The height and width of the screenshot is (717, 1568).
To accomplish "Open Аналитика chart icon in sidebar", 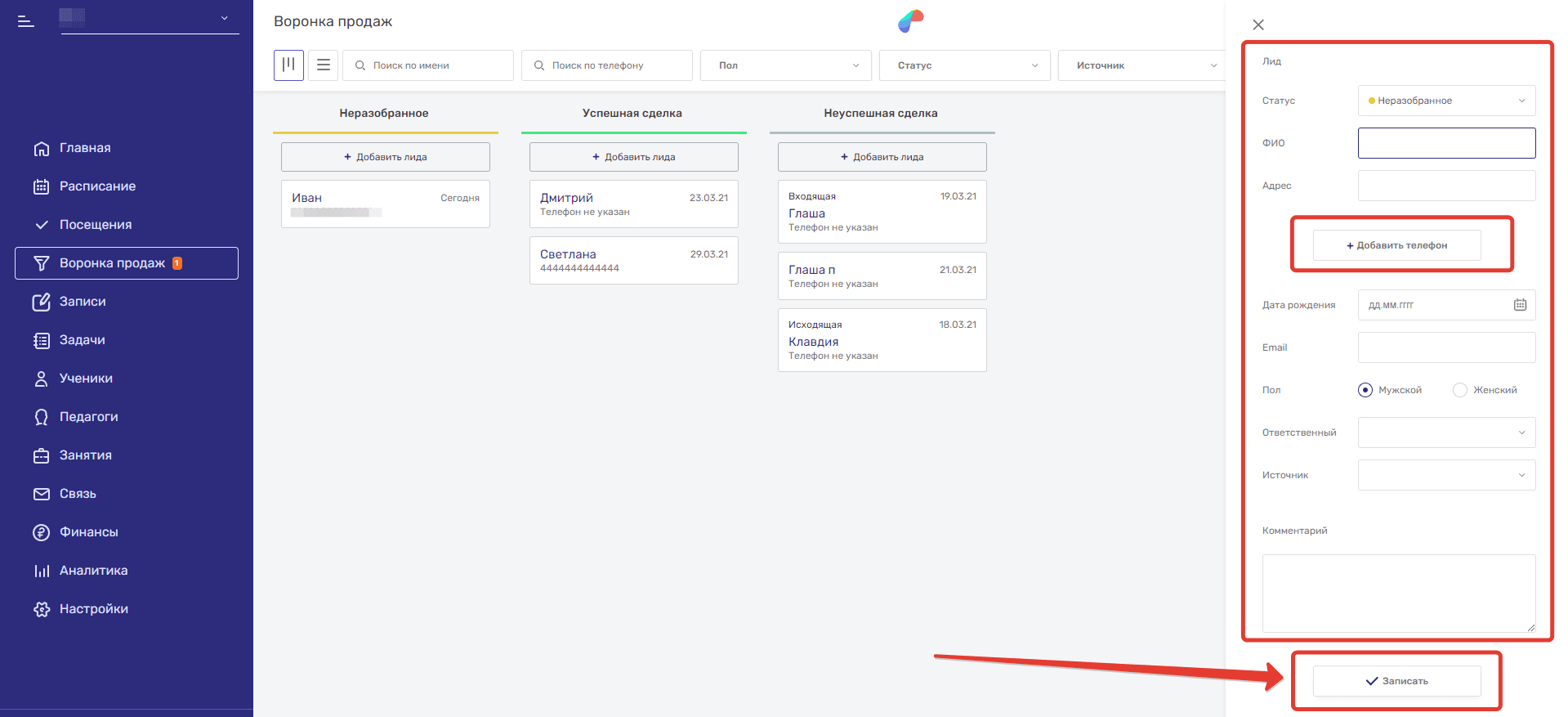I will tap(41, 571).
